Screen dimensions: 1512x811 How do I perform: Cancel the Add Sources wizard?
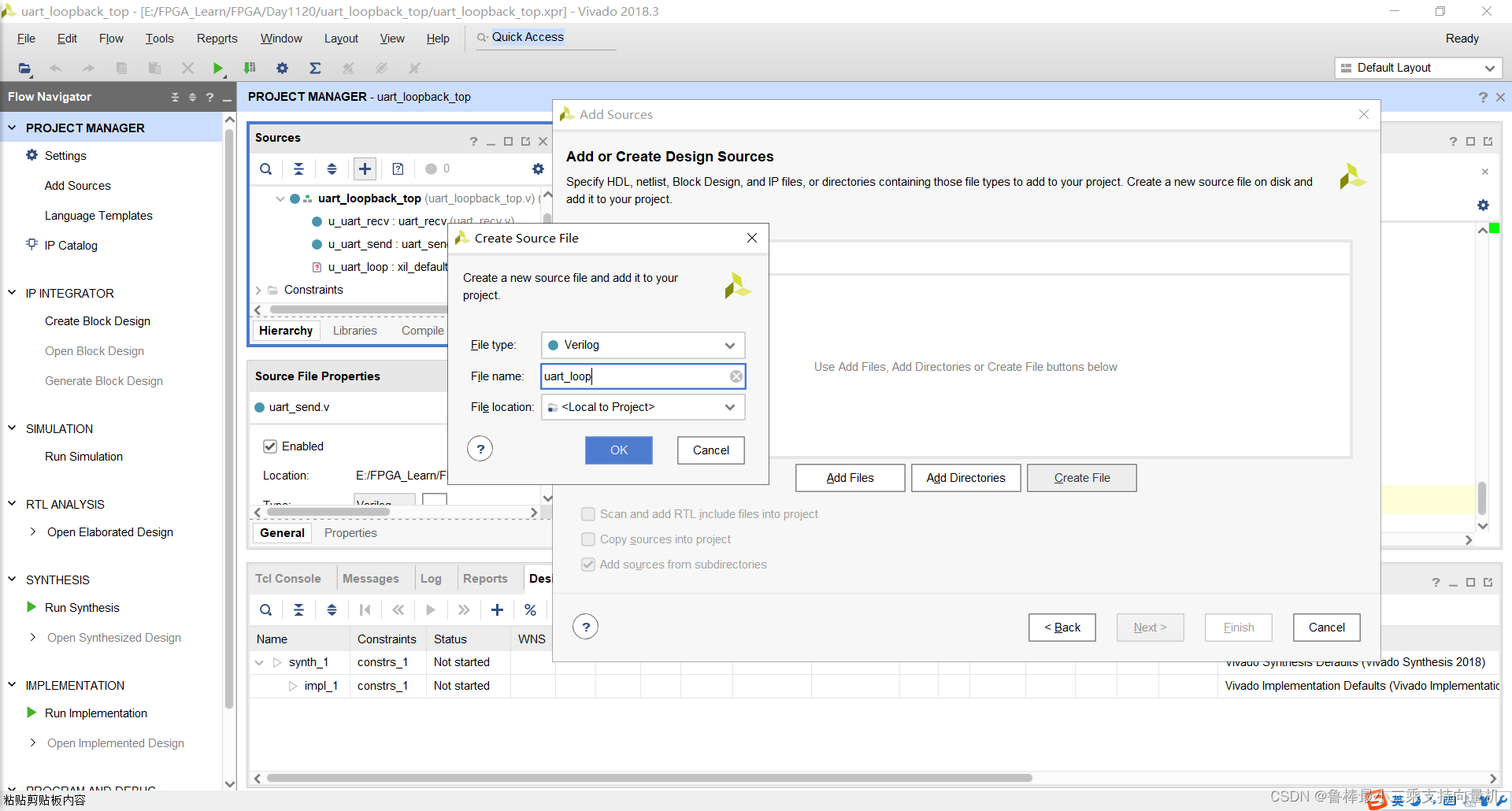(1326, 628)
